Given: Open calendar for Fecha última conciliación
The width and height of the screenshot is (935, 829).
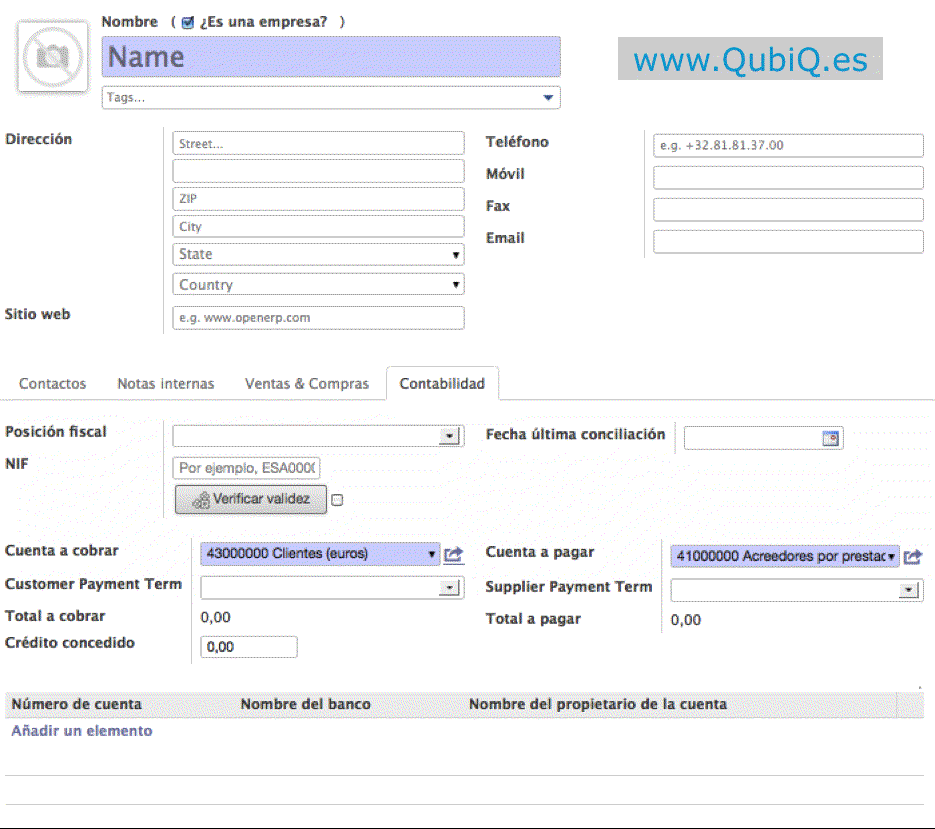Looking at the screenshot, I should (829, 438).
